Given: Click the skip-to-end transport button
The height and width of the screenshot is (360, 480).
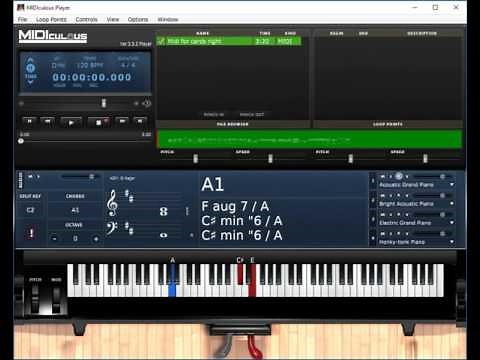Looking at the screenshot, I should pos(140,121).
